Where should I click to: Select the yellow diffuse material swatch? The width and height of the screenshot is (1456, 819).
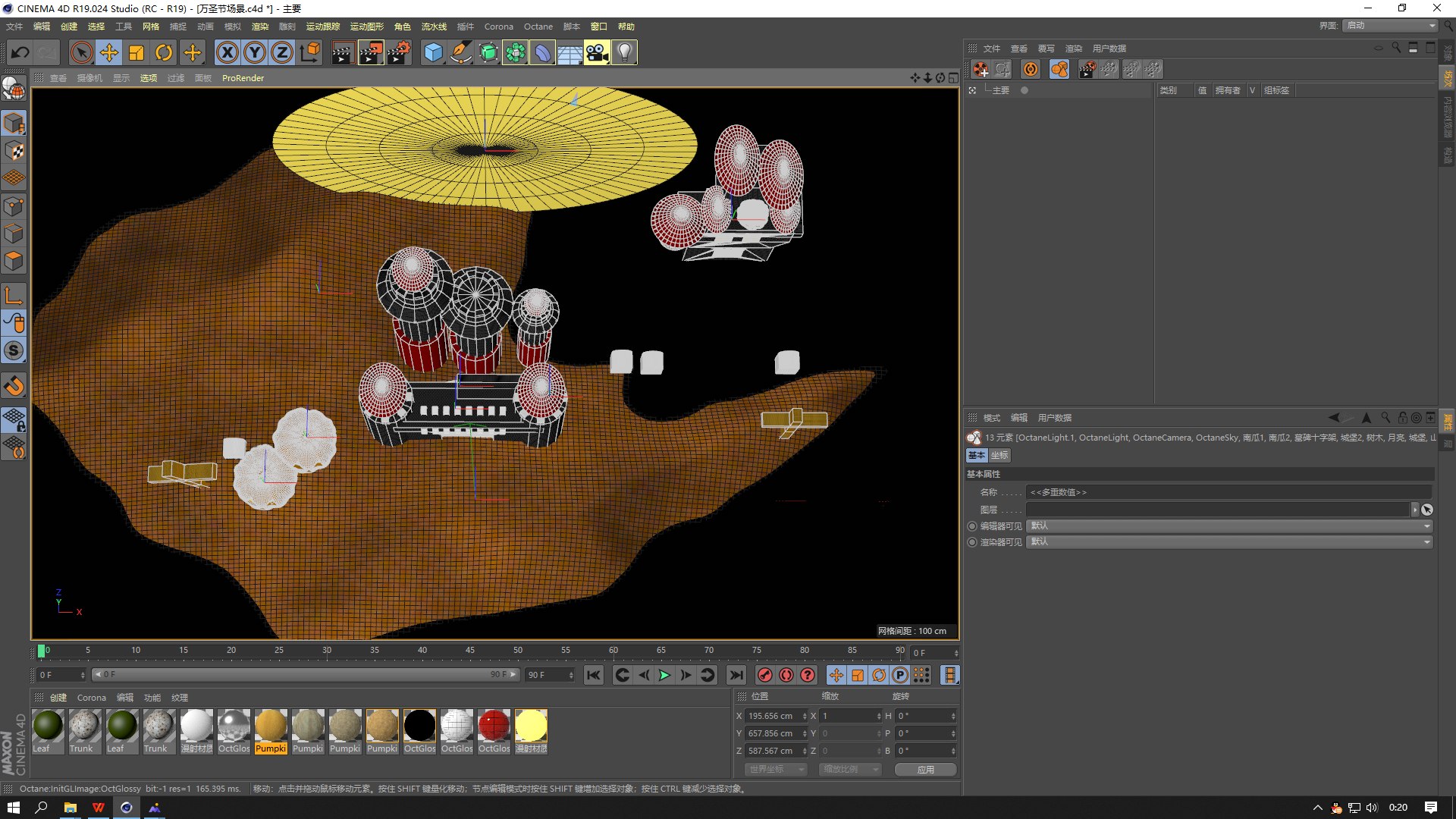[x=531, y=731]
